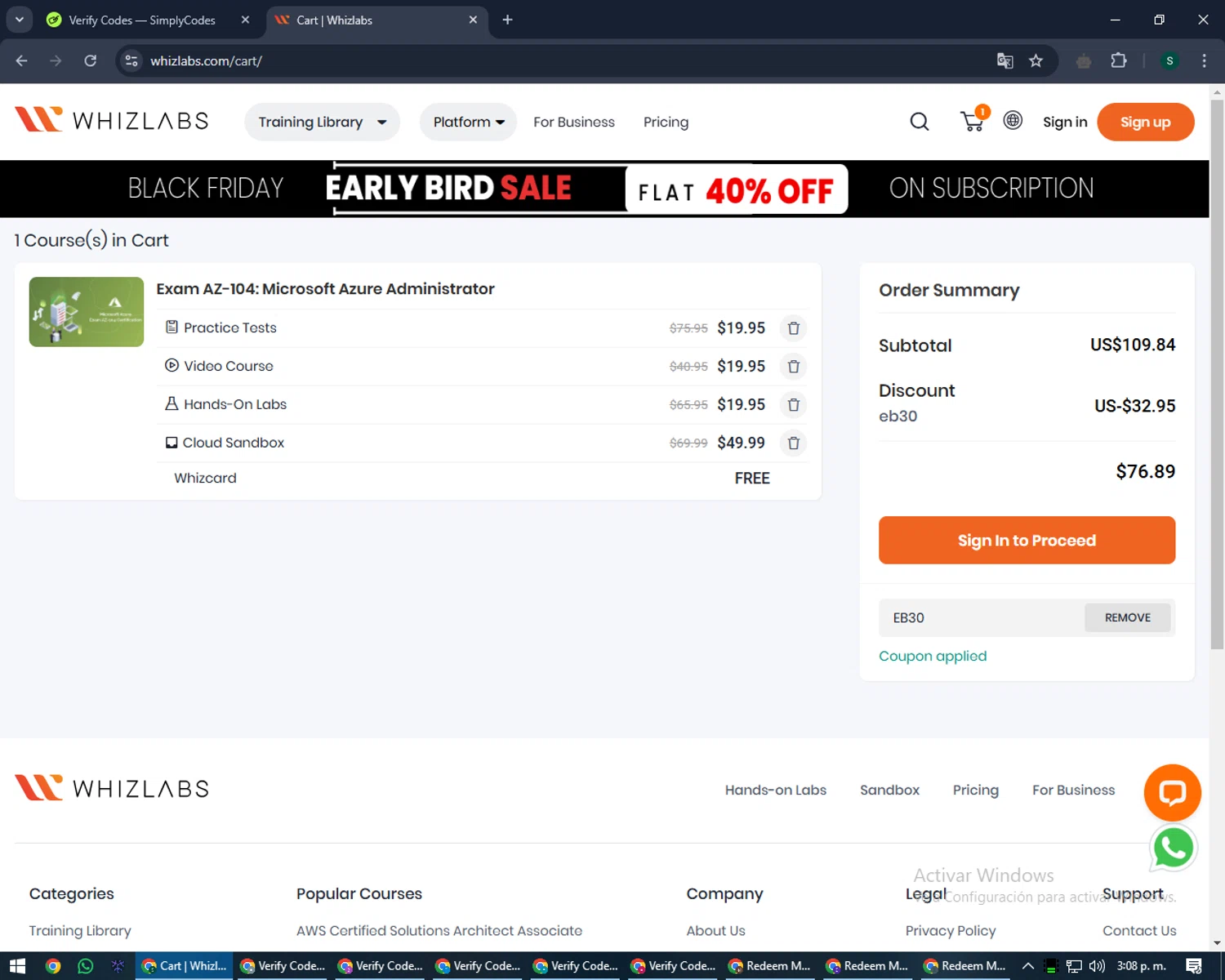The width and height of the screenshot is (1225, 980).
Task: Open the language globe icon
Action: 1013,120
